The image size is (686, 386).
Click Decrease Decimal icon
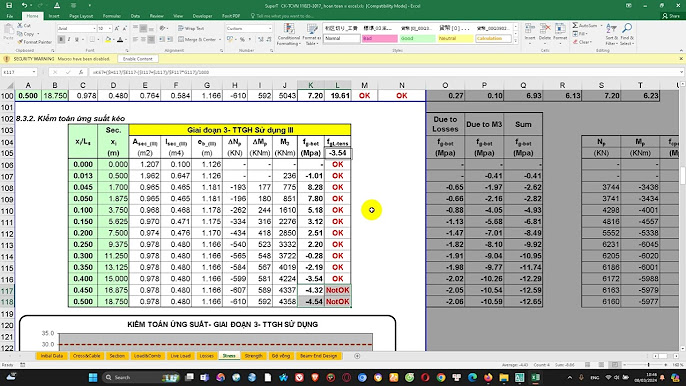tap(269, 39)
